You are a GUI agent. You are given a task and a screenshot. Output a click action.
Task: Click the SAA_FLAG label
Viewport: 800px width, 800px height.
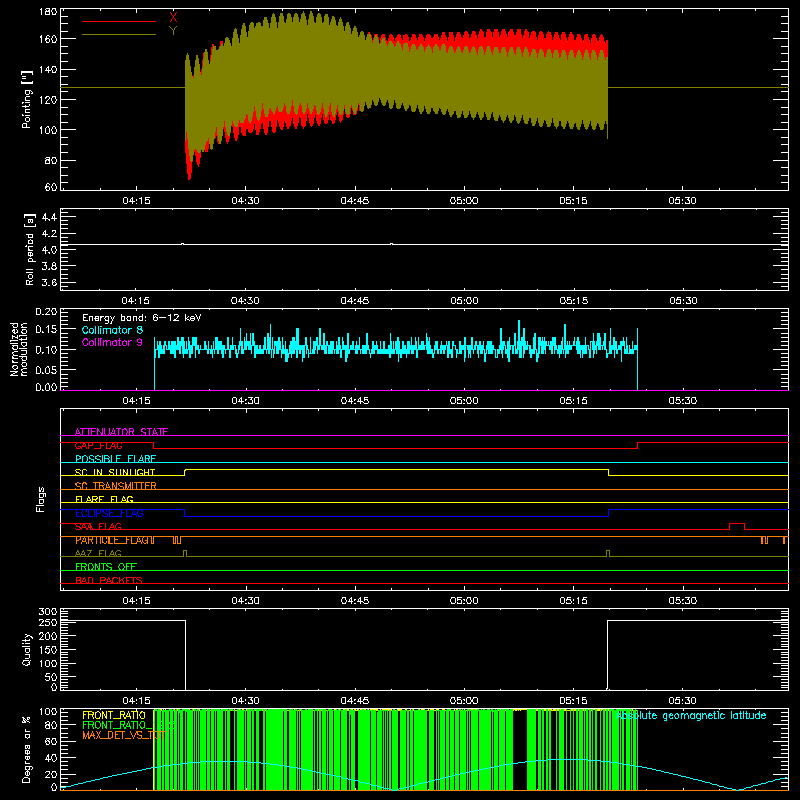pos(98,527)
